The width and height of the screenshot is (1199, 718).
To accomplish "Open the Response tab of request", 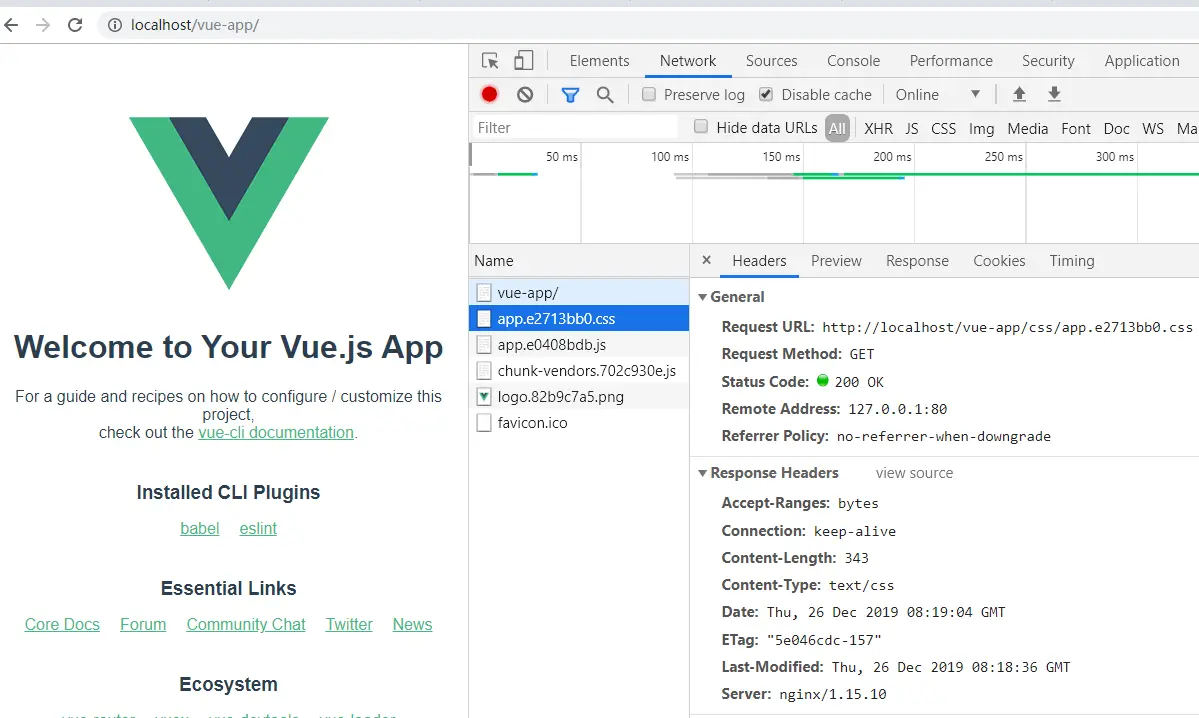I will [x=918, y=261].
